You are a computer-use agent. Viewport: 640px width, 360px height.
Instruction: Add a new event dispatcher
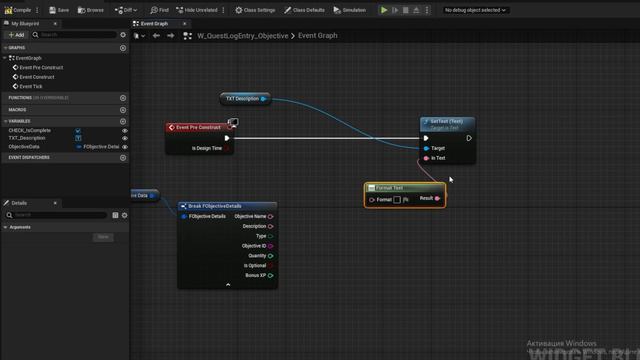123,158
